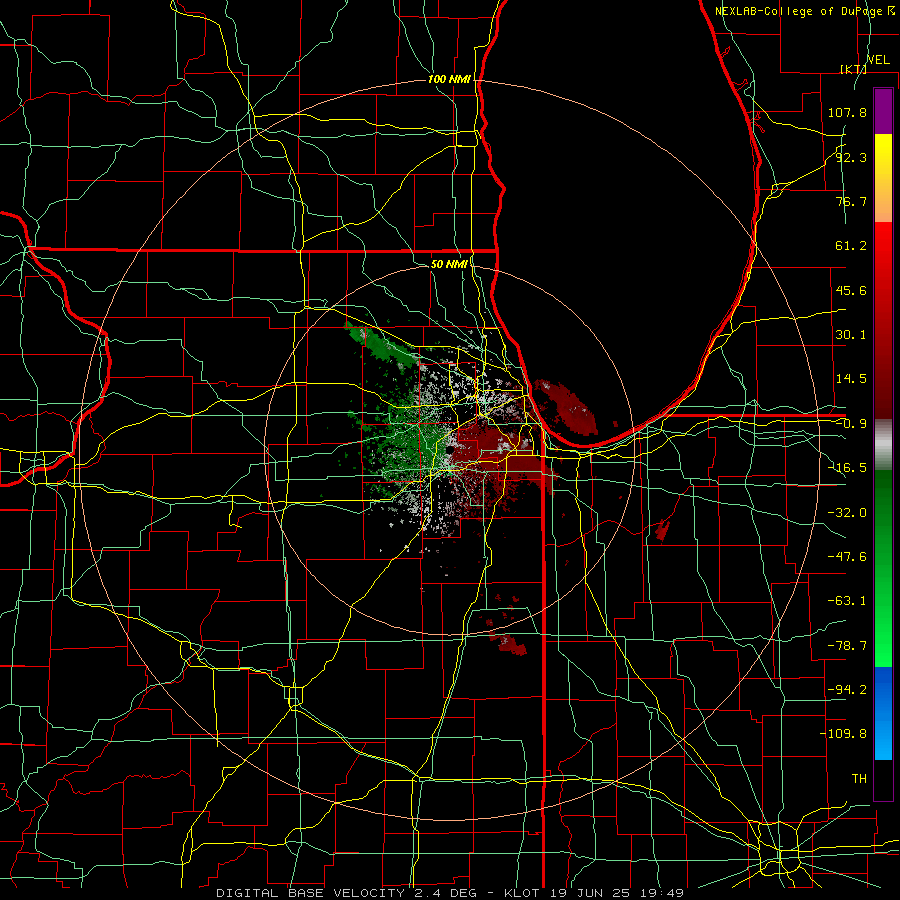Click the VEL legend title
The height and width of the screenshot is (900, 900).
[x=878, y=60]
